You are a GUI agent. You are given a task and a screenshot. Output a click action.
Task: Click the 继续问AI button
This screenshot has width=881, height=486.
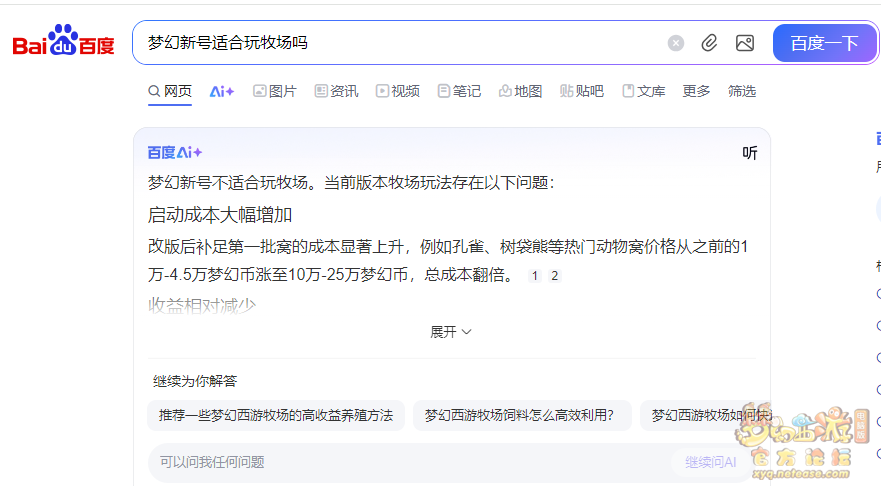tap(711, 462)
